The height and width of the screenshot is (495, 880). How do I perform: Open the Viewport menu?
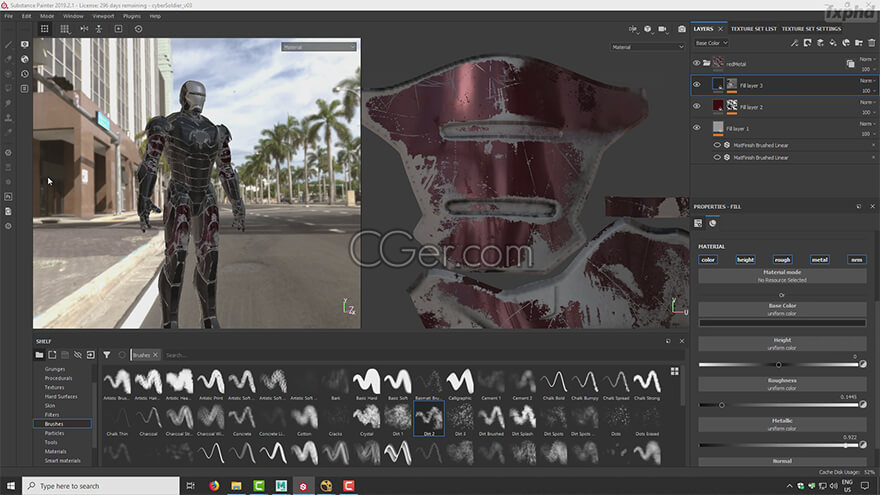(103, 16)
